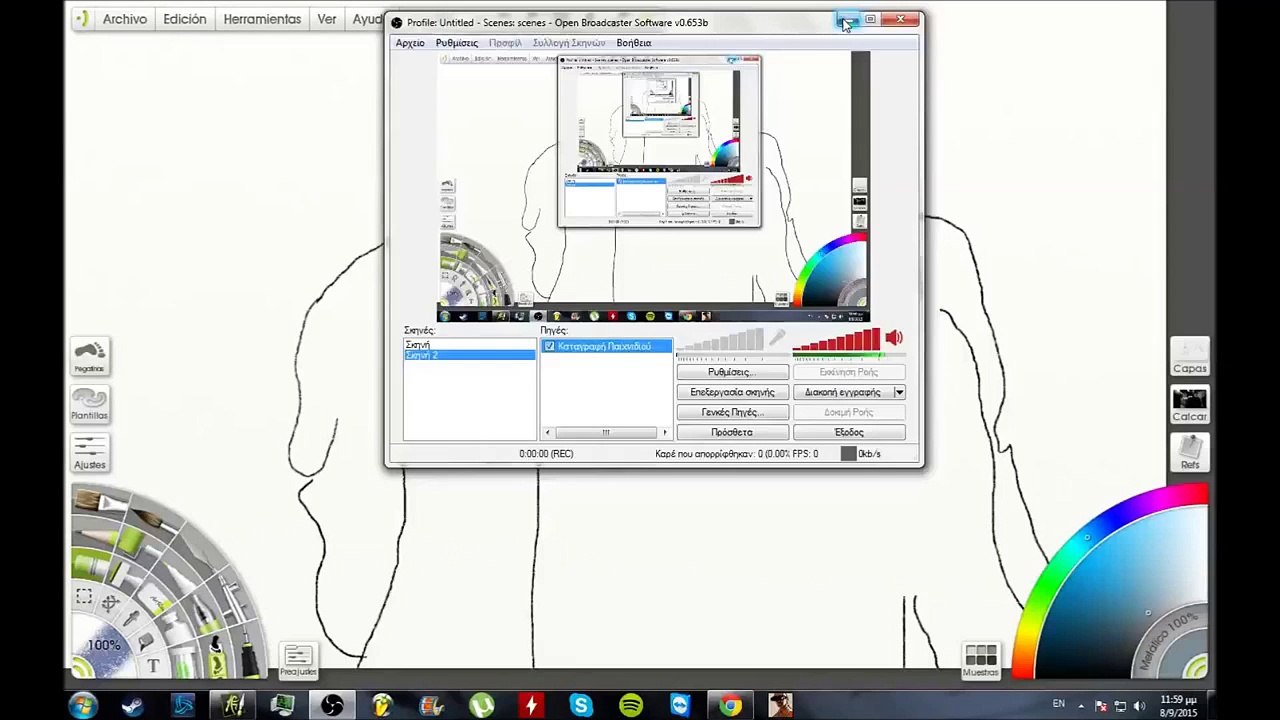The width and height of the screenshot is (1280, 720).
Task: Select the Σκηνή 2 scene
Action: coord(469,355)
